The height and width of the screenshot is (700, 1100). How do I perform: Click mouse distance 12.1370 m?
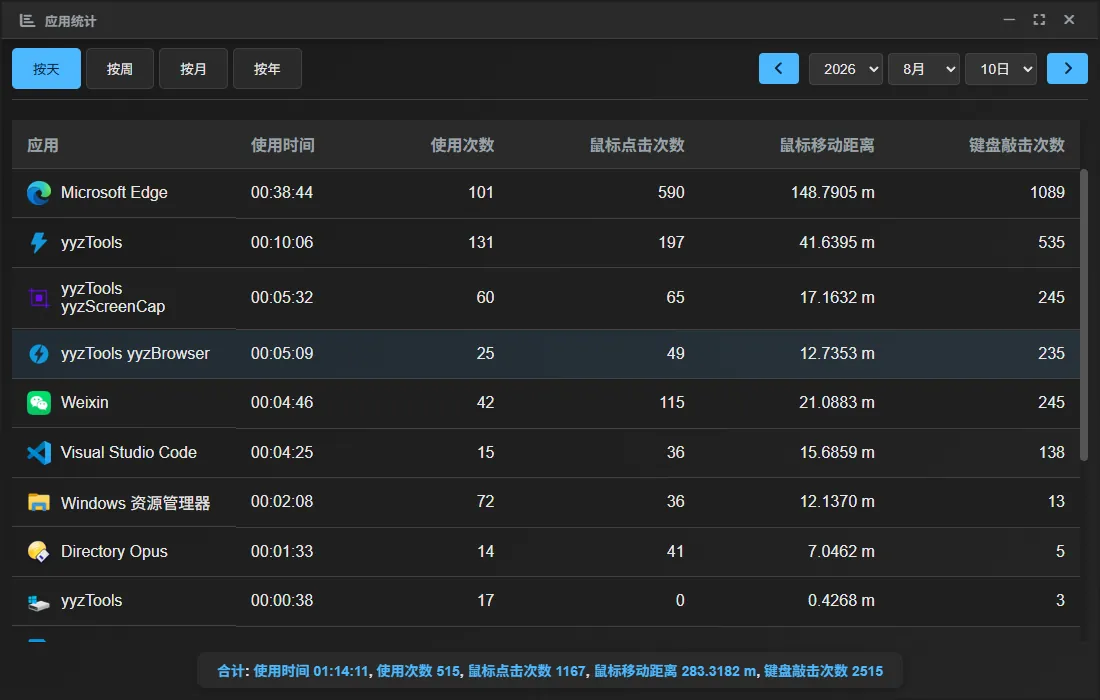click(837, 502)
